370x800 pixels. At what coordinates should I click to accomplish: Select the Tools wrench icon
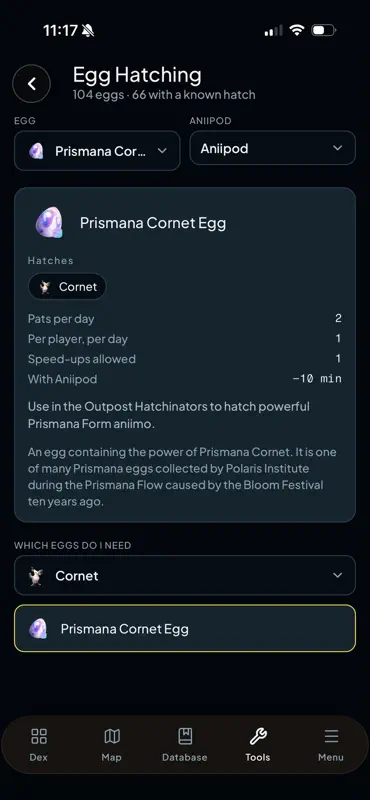258,736
